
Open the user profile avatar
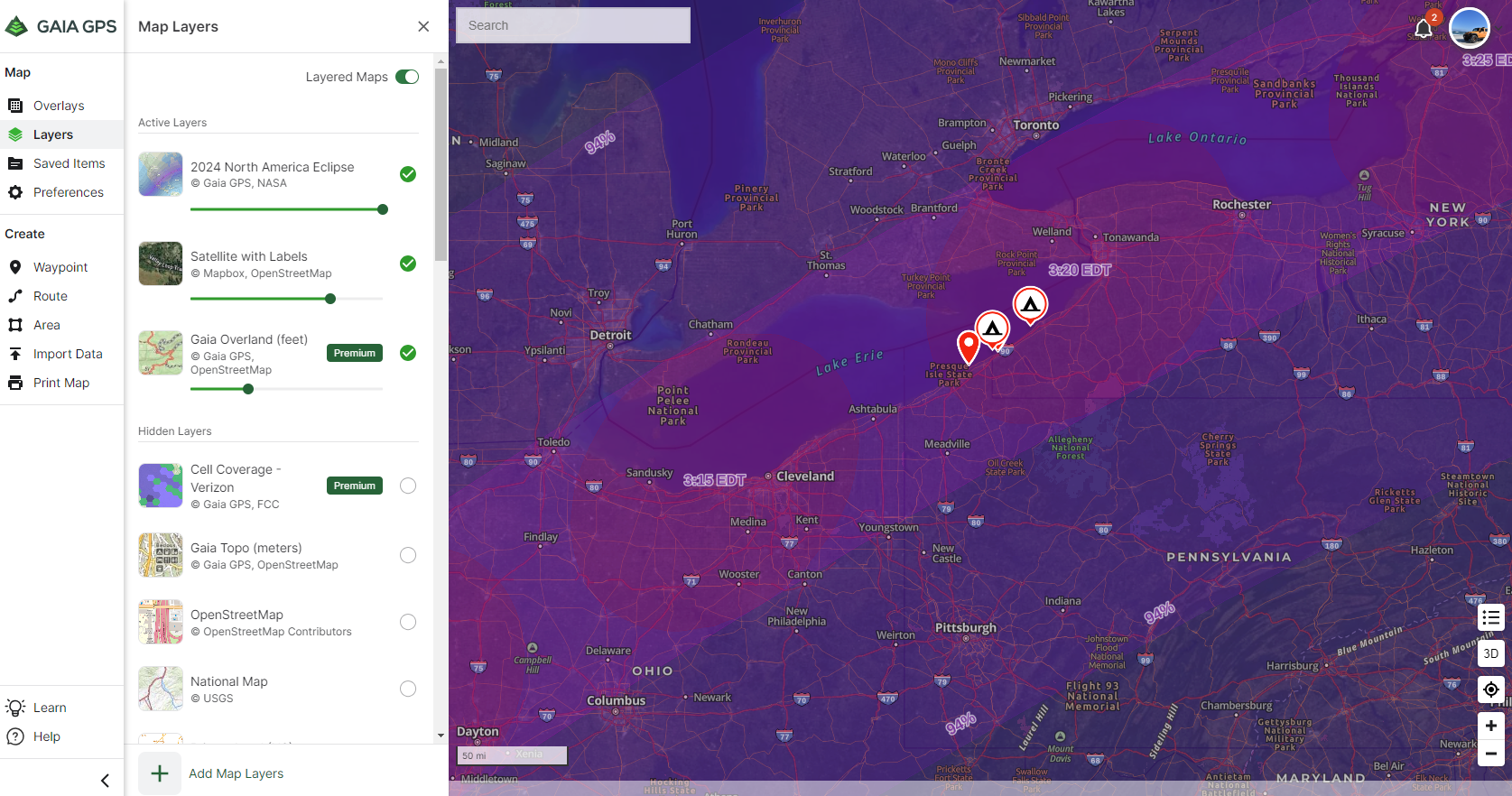click(x=1470, y=29)
